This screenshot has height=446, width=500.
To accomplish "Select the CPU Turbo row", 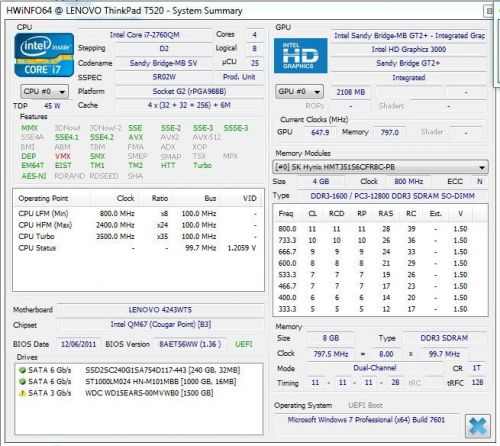I will click(x=138, y=236).
